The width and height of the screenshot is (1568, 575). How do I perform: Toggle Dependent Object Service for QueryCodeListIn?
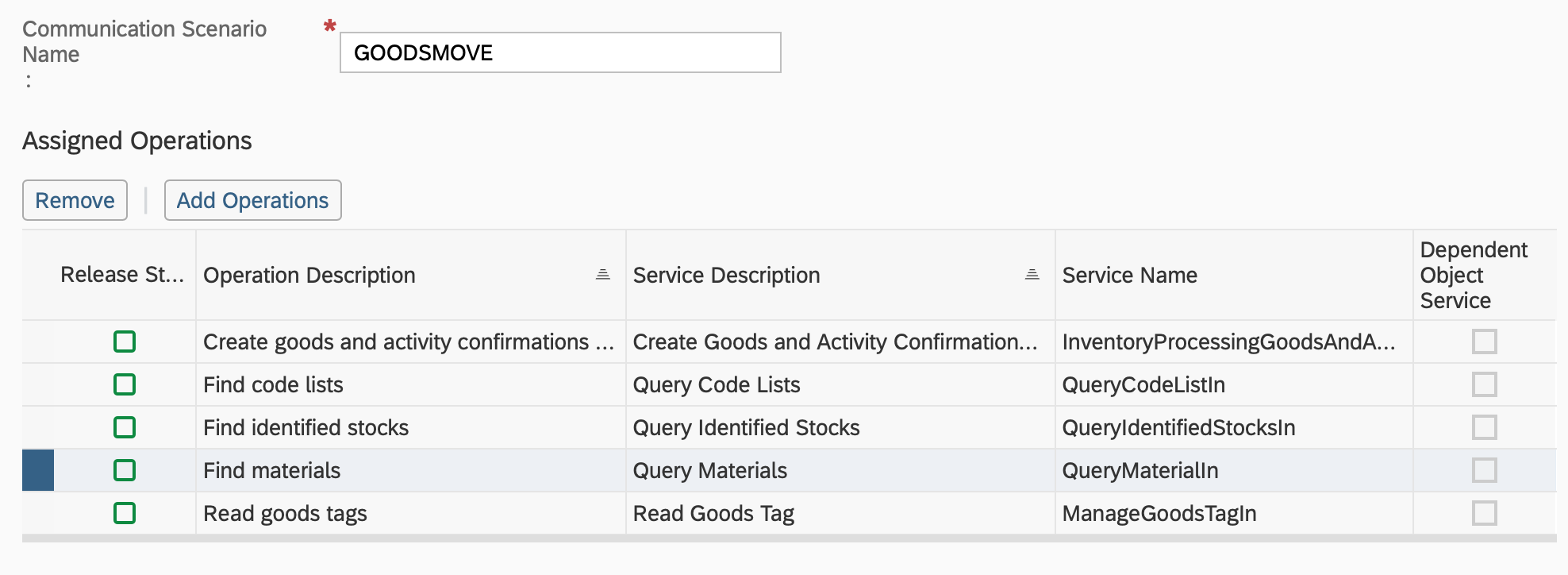coord(1484,384)
